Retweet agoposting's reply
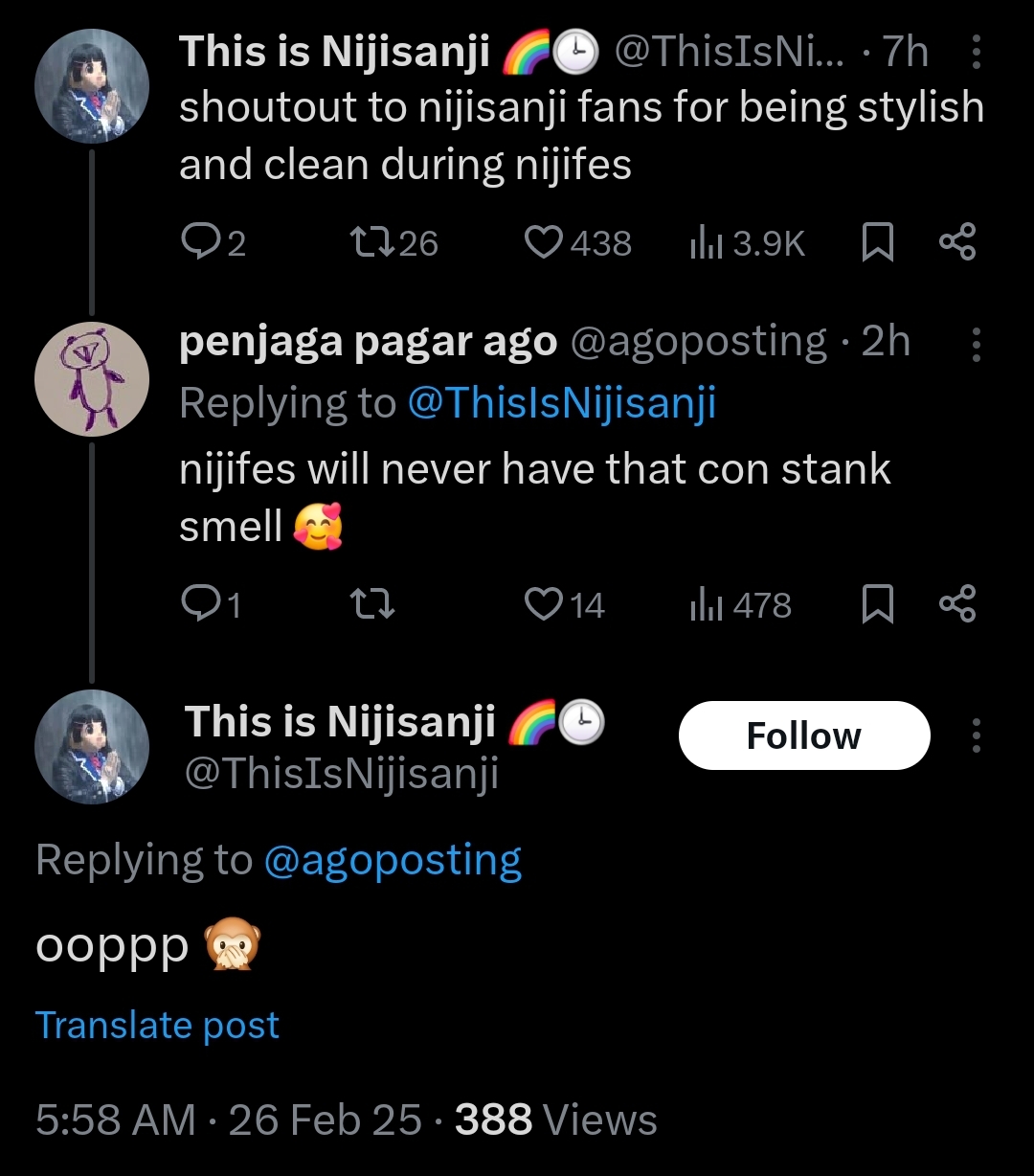This screenshot has height=1176, width=1034. click(x=367, y=604)
